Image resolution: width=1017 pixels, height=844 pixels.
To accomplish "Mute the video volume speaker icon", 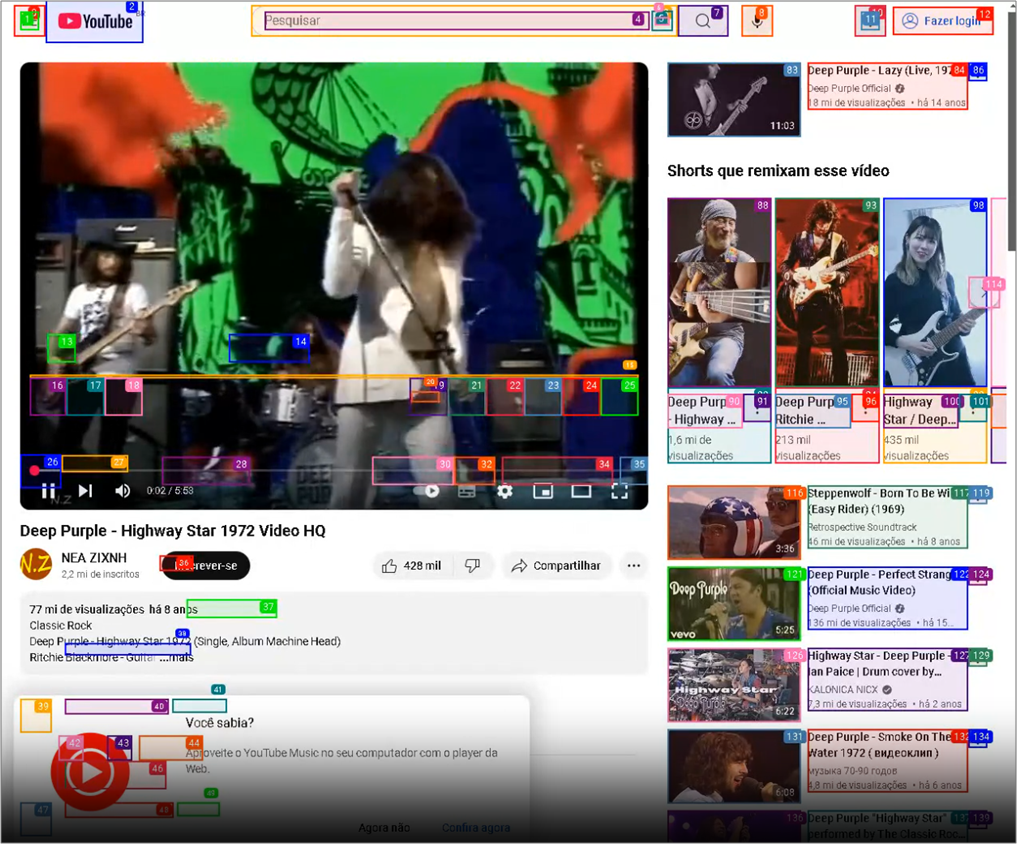I will [x=122, y=490].
